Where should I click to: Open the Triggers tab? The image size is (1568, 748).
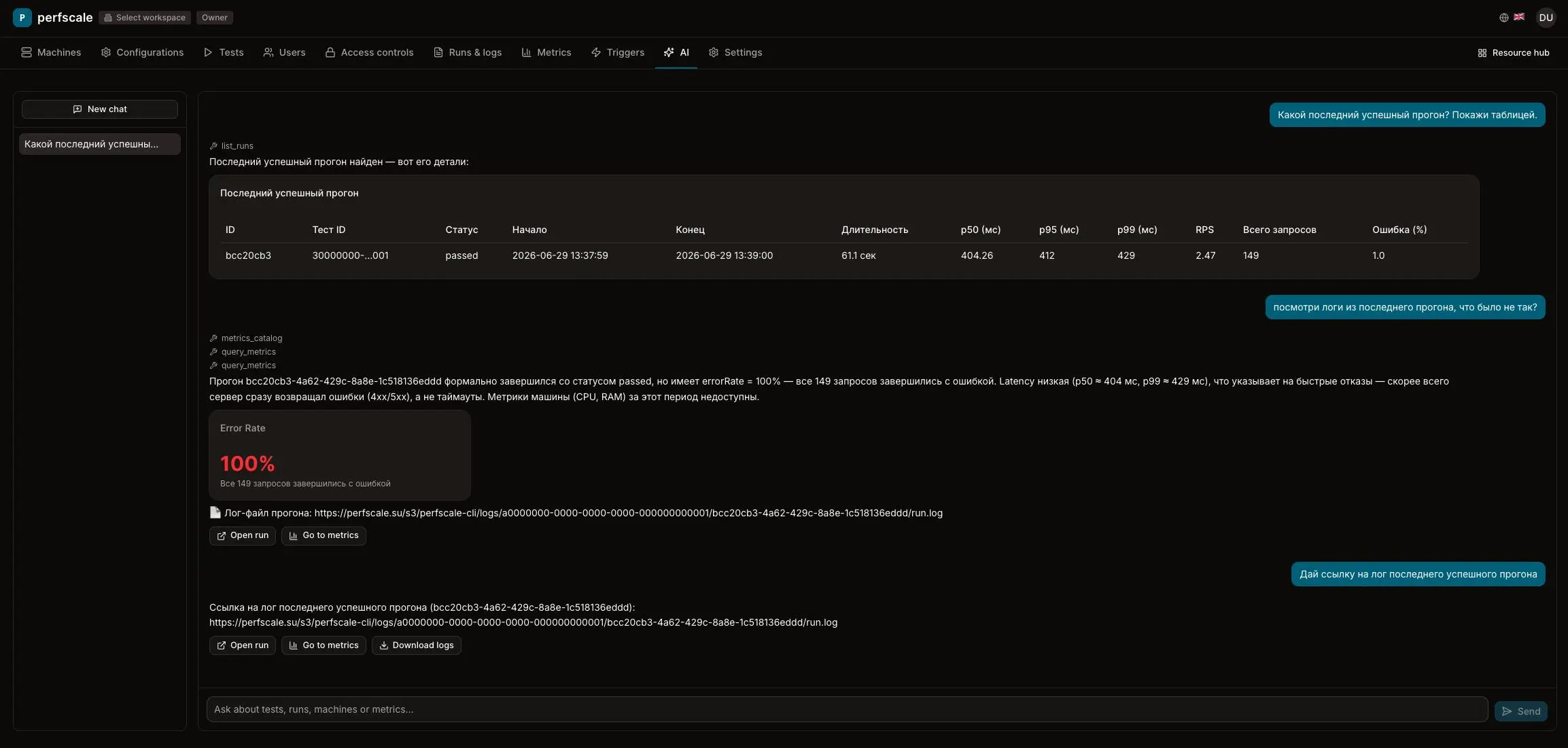pos(617,52)
